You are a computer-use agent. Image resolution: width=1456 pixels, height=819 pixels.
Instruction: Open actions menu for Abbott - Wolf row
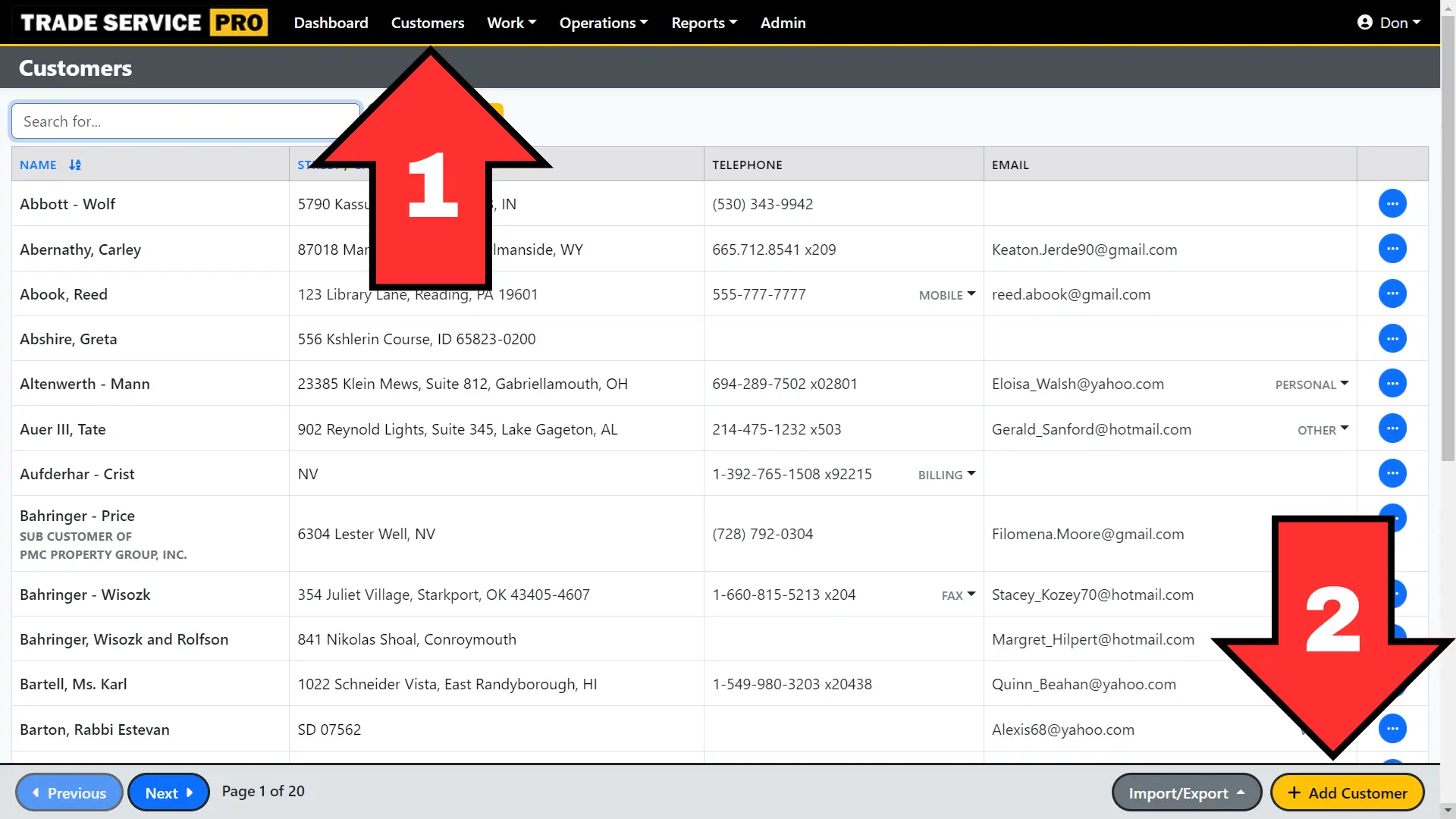coord(1392,203)
